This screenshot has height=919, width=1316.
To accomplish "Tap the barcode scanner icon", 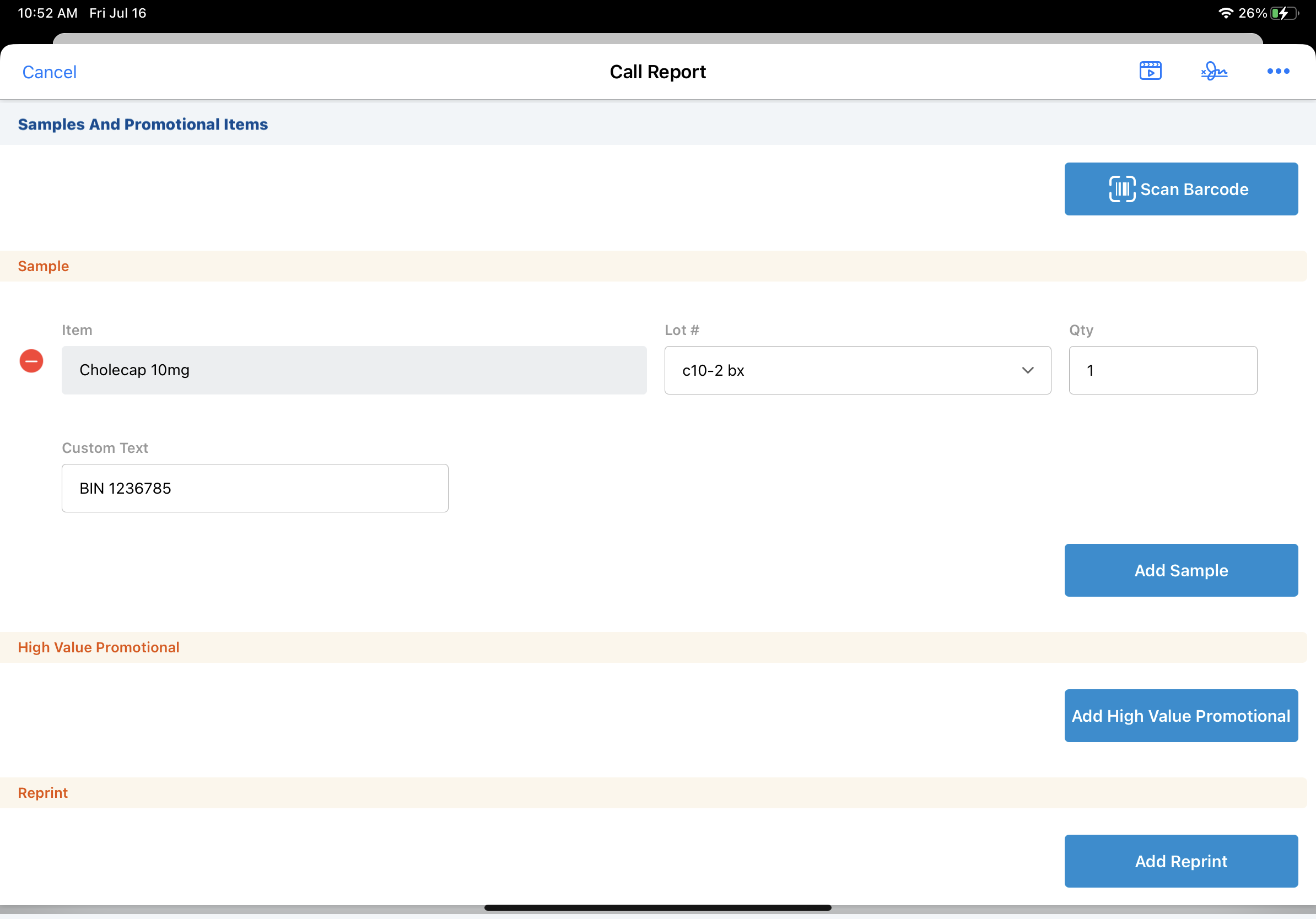I will [x=1121, y=189].
